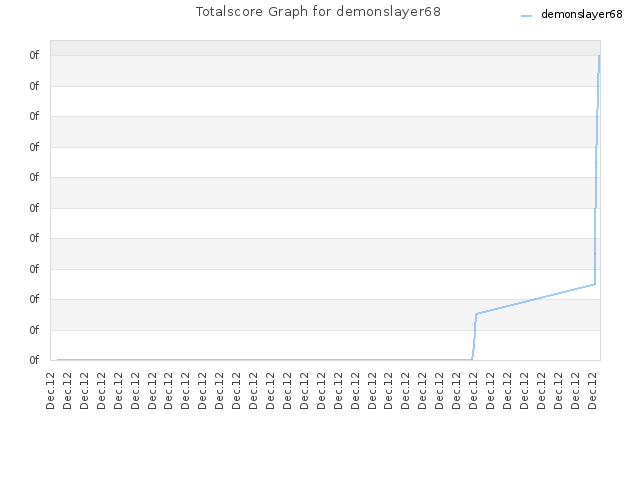640x480 pixels.
Task: Click the top end of the blue score line
Action: pyautogui.click(x=599, y=56)
